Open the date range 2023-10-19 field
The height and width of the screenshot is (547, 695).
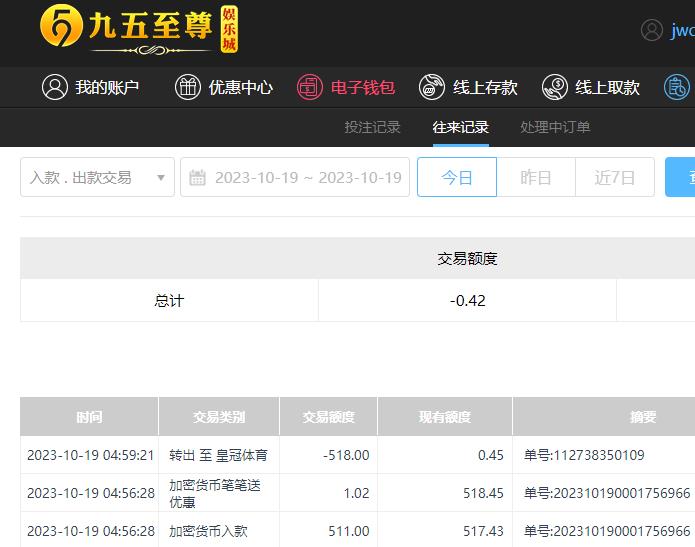(295, 177)
